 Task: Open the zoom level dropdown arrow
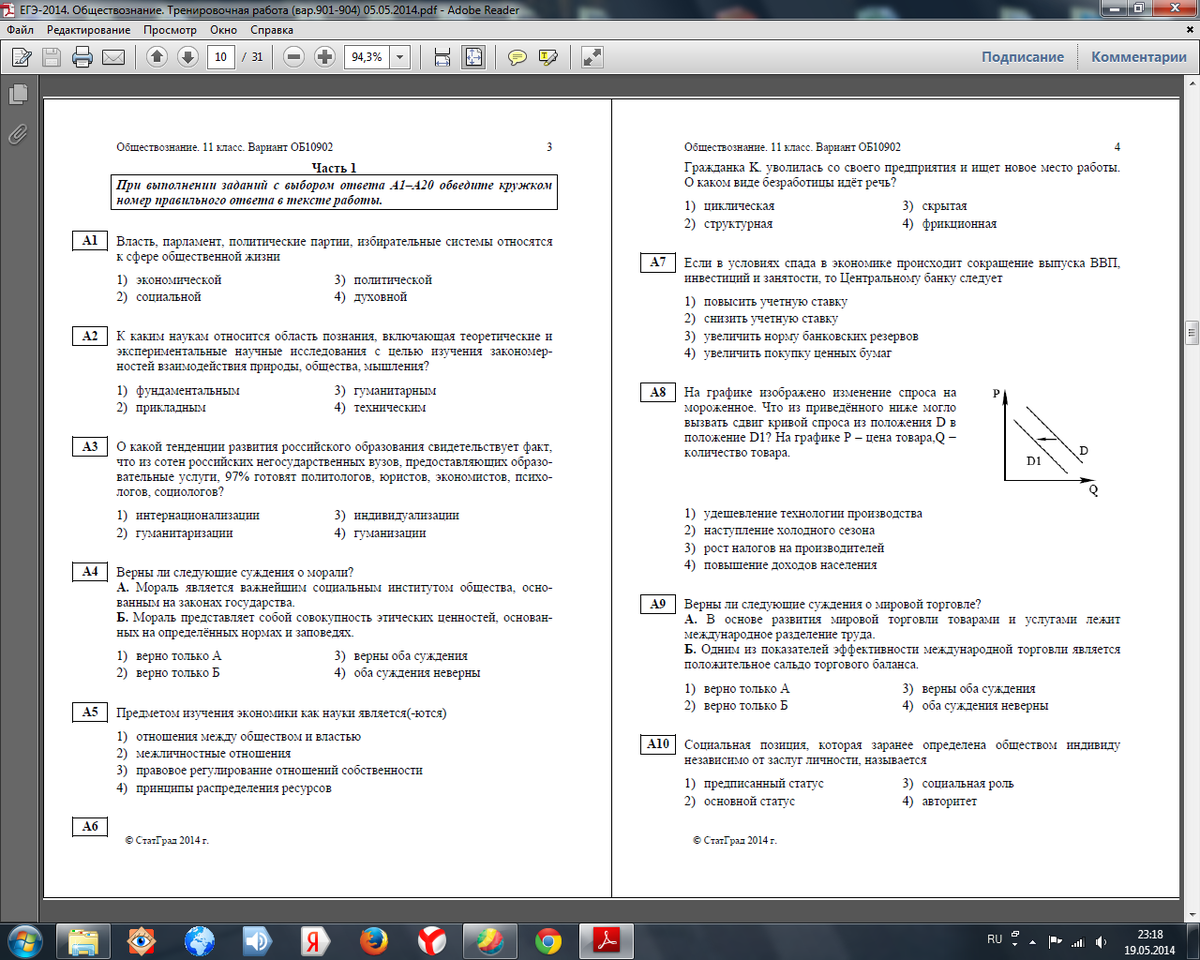[400, 57]
